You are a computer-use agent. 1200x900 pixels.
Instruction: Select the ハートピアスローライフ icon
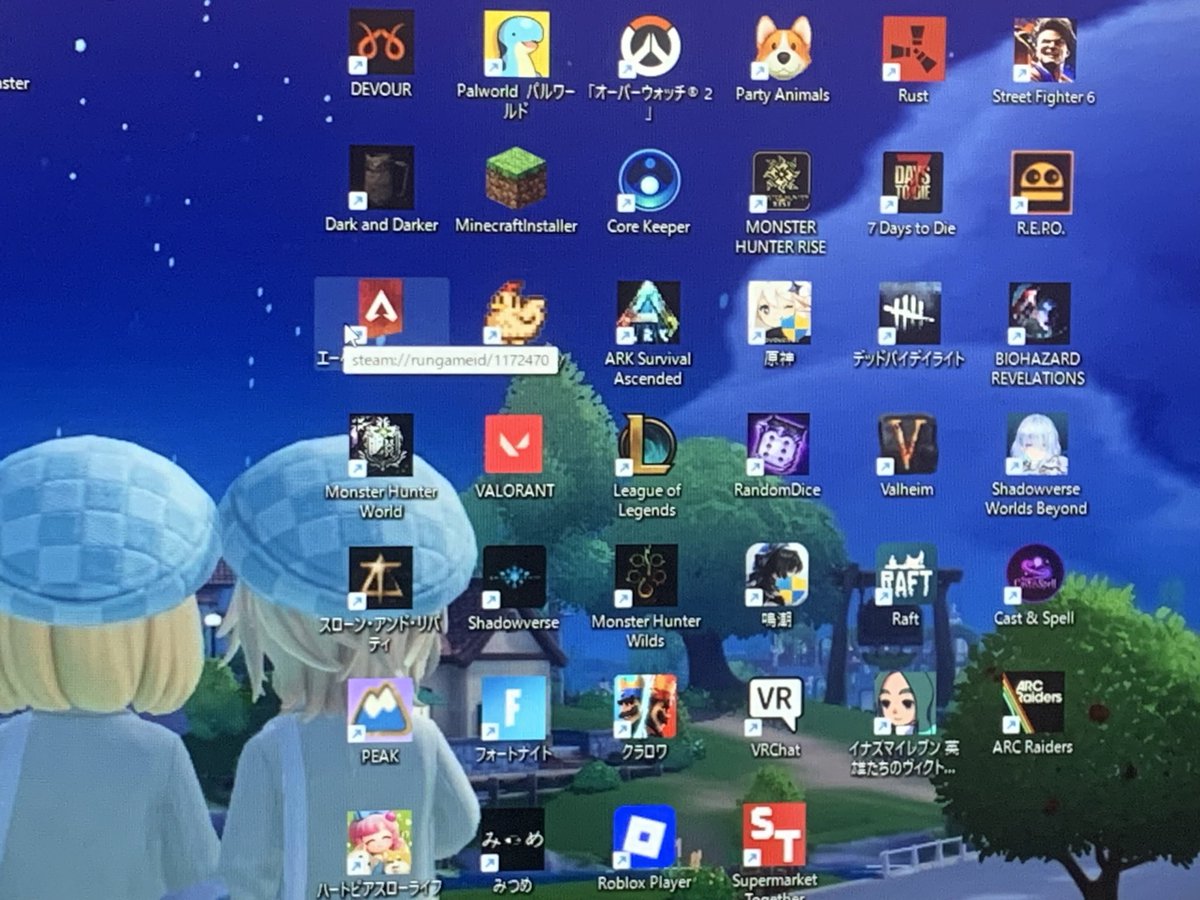pos(380,842)
